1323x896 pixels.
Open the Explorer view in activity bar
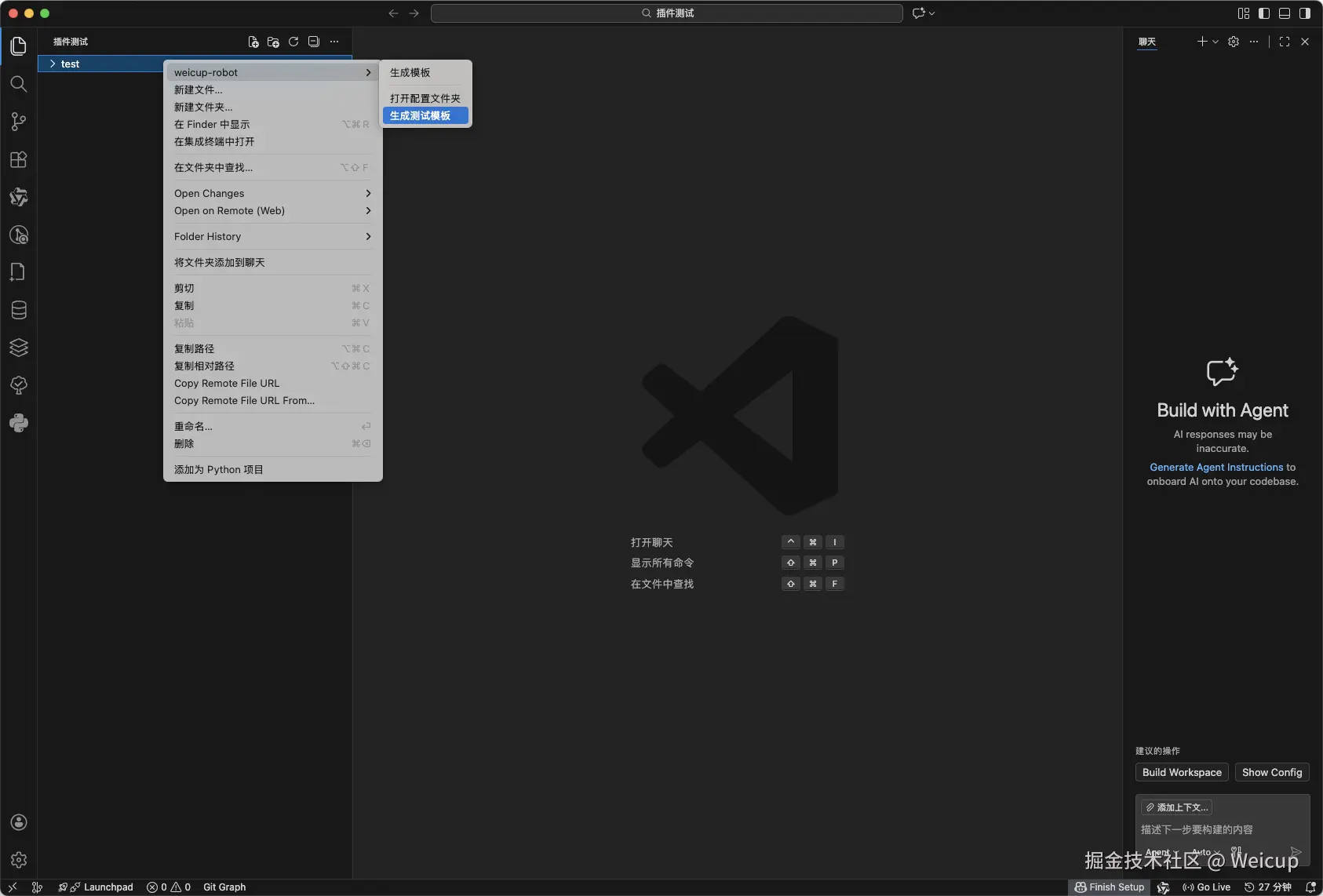pyautogui.click(x=19, y=46)
